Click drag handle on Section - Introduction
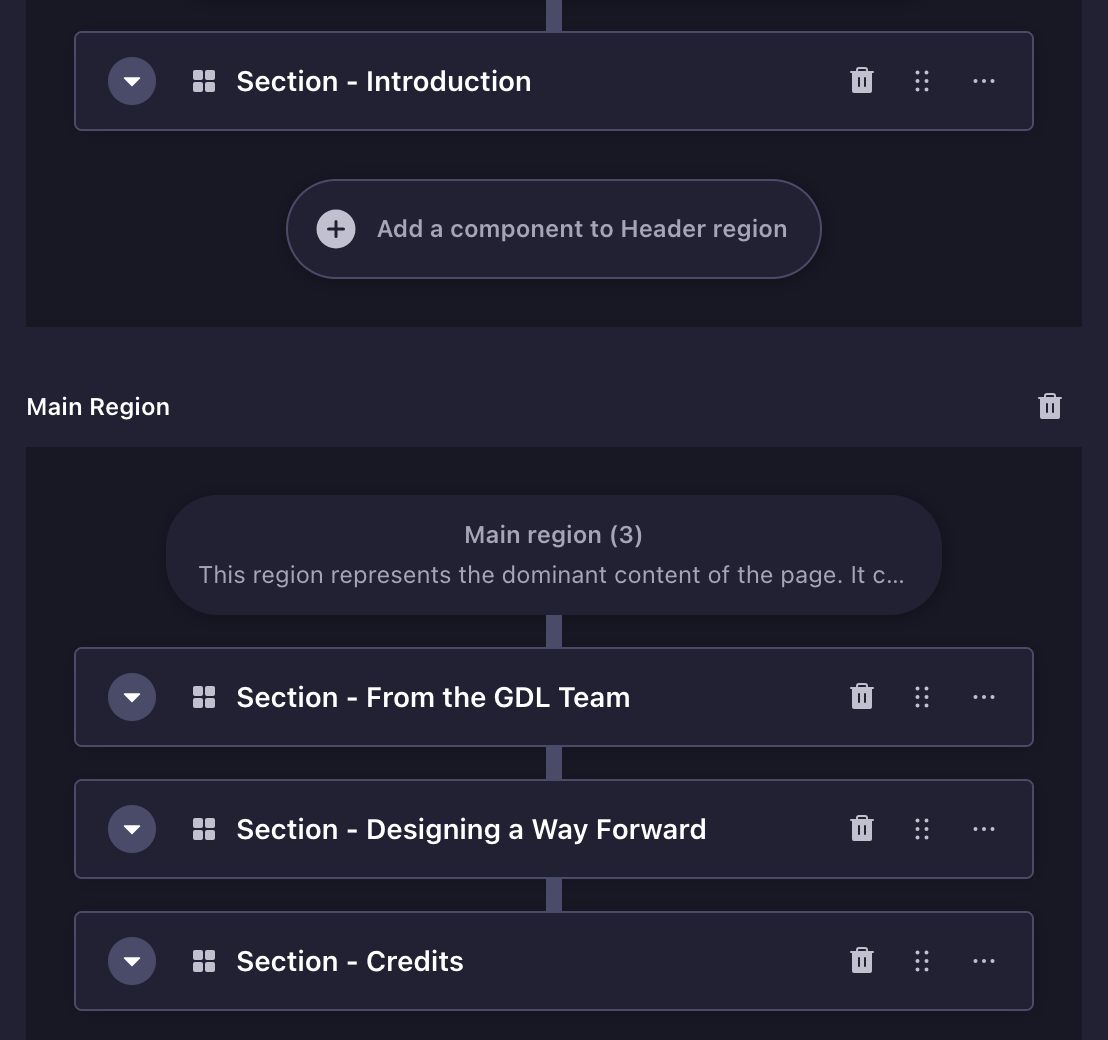The image size is (1108, 1040). (922, 81)
